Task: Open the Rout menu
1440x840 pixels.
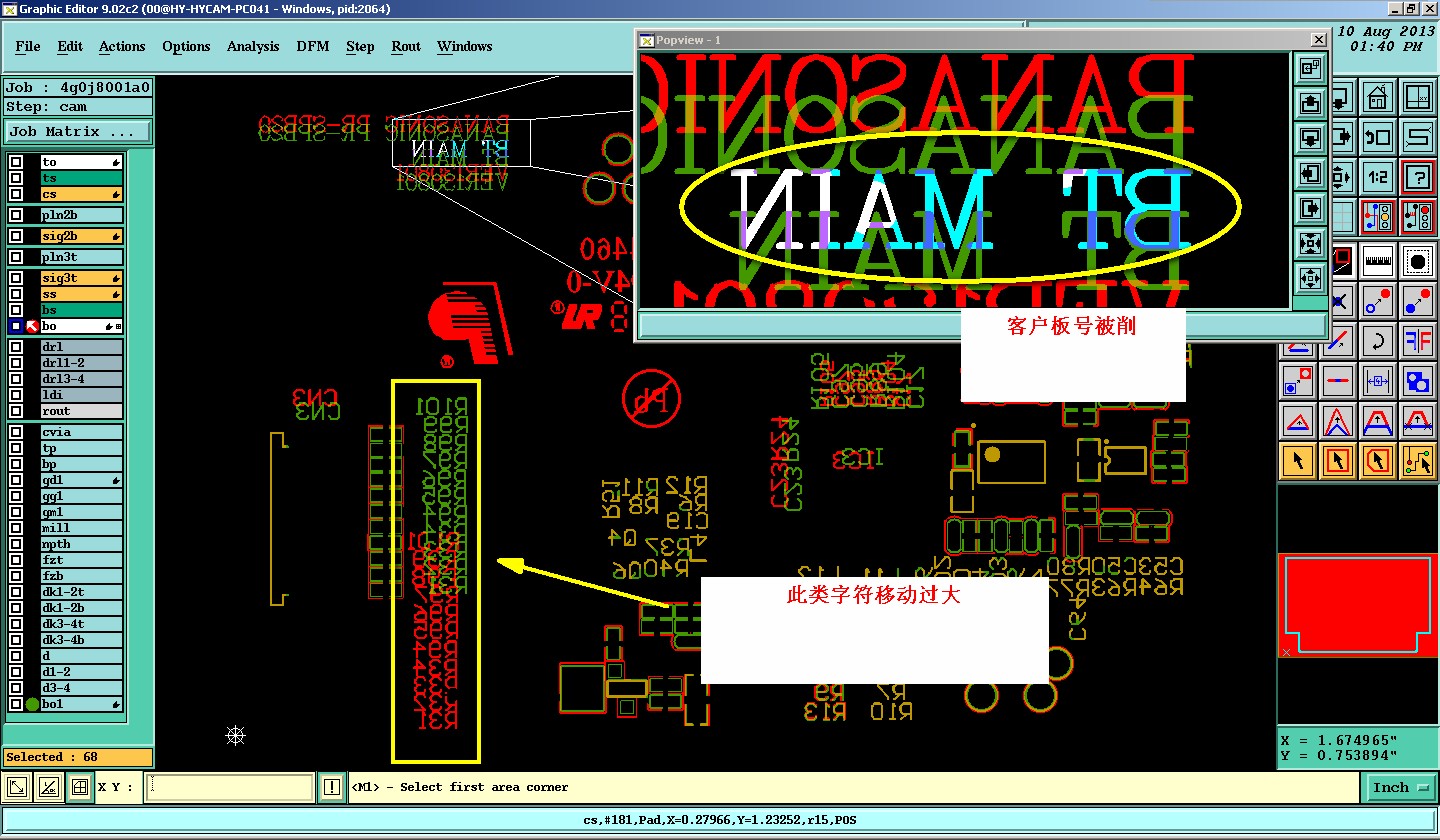Action: tap(406, 46)
